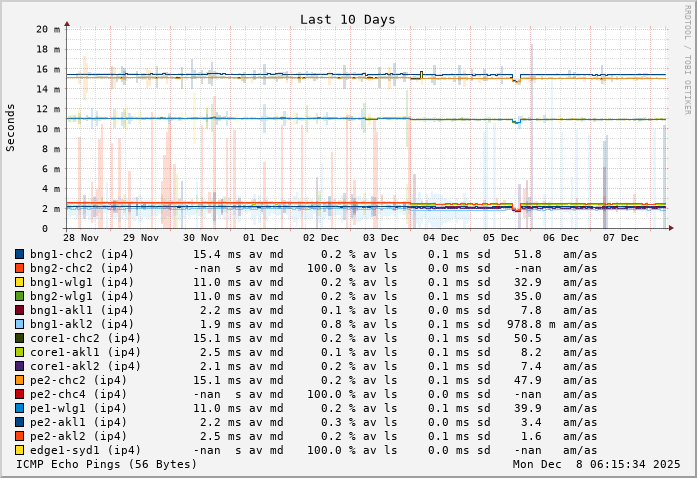
Task: Select the bng2-wlg1 green legend swatch
Action: pyautogui.click(x=19, y=296)
